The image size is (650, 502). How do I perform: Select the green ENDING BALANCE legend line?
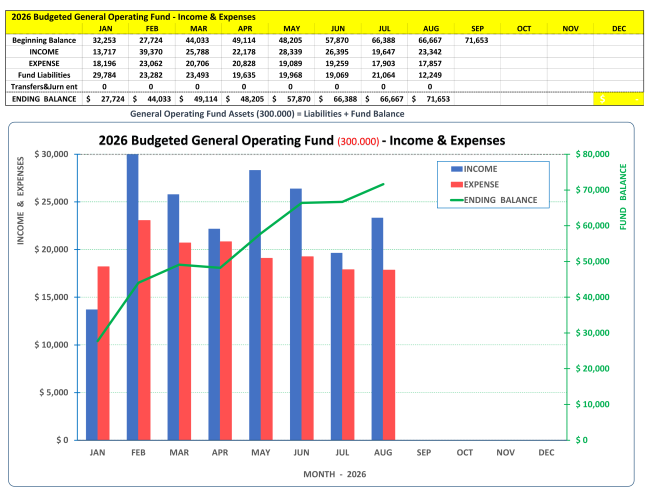coord(456,200)
